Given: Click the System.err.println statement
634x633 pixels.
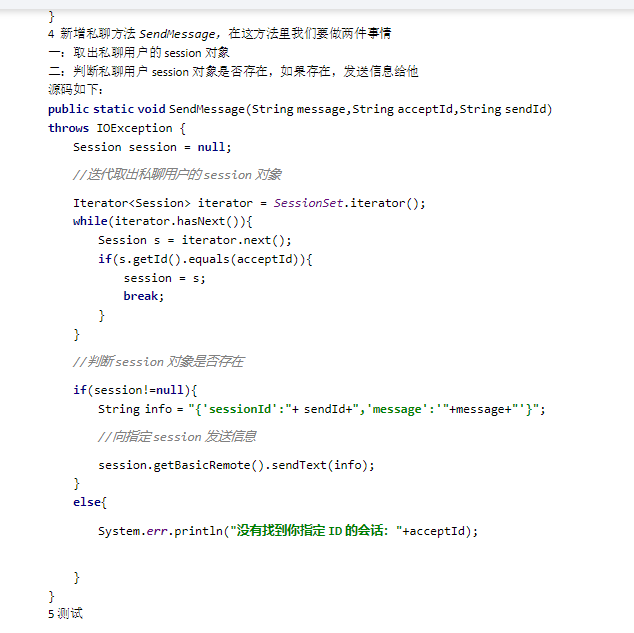Looking at the screenshot, I should [x=288, y=531].
